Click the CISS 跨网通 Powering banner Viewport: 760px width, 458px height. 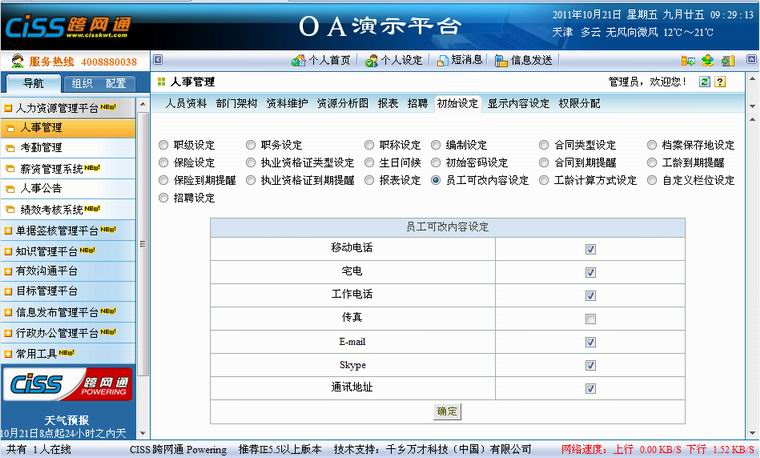pyautogui.click(x=69, y=385)
